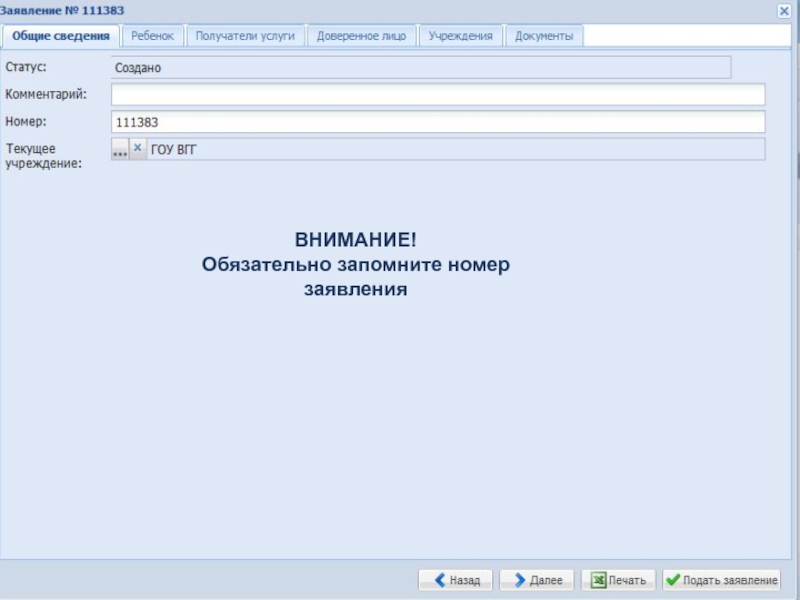Viewport: 800px width, 600px height.
Task: Open the Документы tab
Action: click(544, 36)
